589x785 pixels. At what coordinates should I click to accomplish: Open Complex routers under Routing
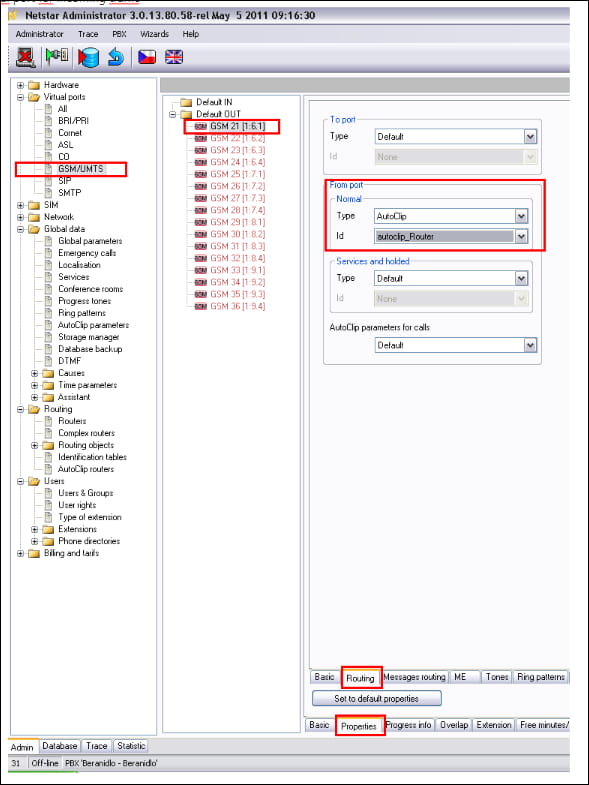86,434
